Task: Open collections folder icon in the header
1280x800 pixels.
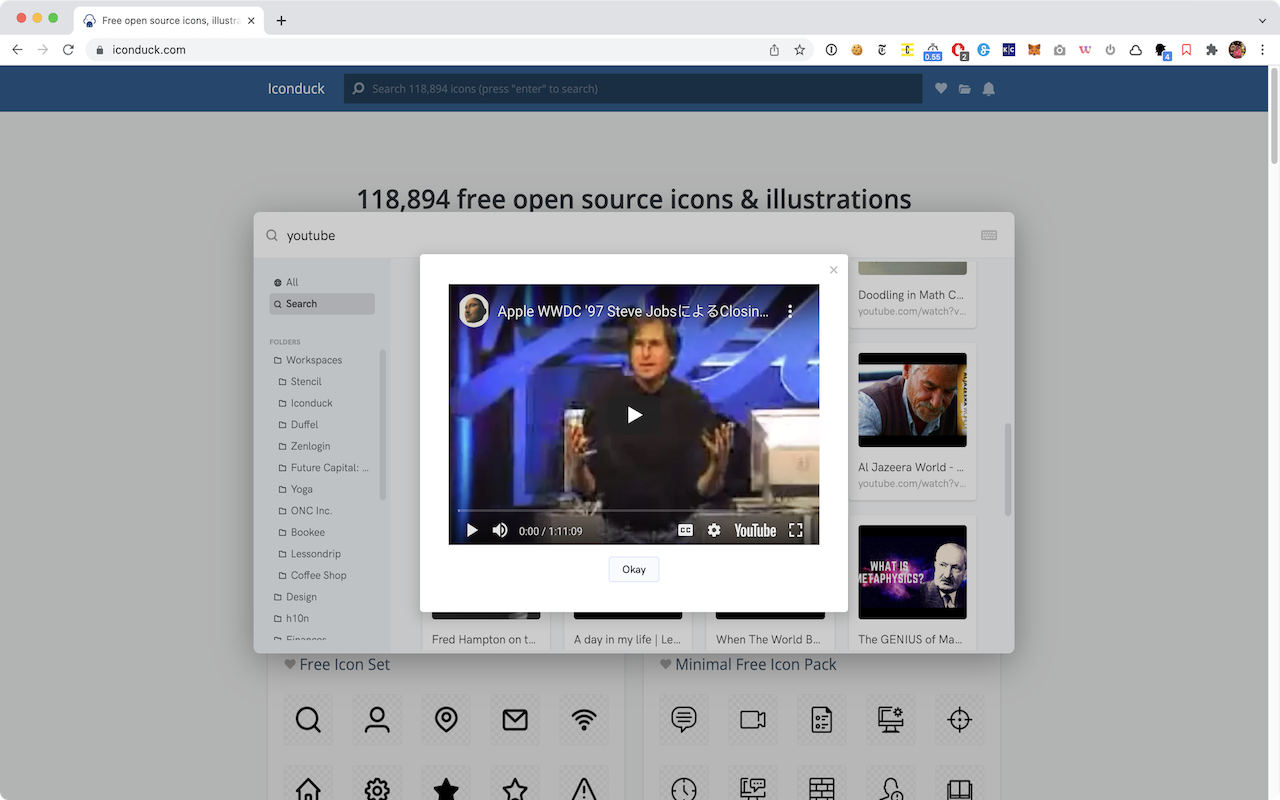Action: (964, 88)
